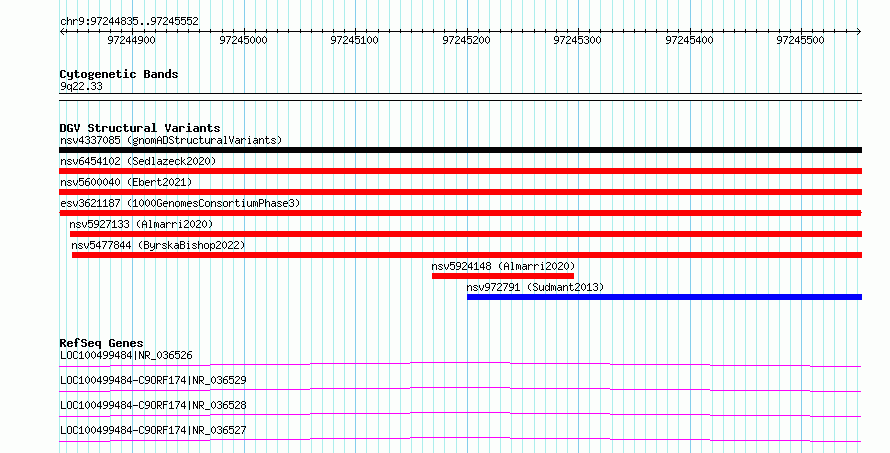Screen dimensions: 890x453
Task: Open gene LOC100499484-C9ORF174|NR_036529 label
Action: coord(153,380)
